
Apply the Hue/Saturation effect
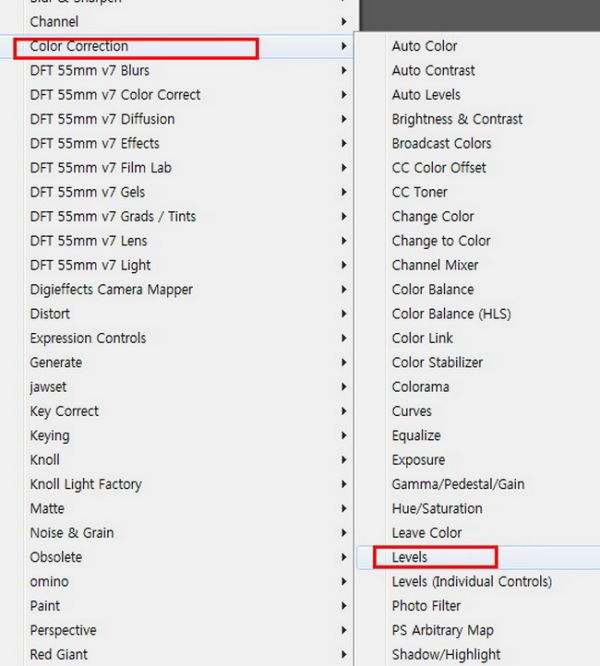437,508
